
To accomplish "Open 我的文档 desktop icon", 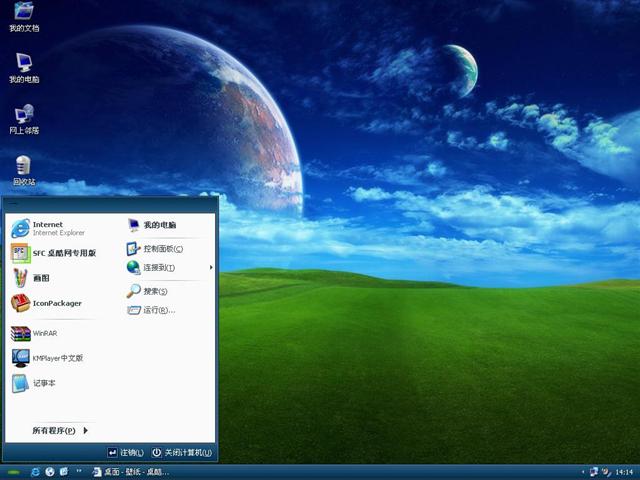I will pyautogui.click(x=24, y=16).
